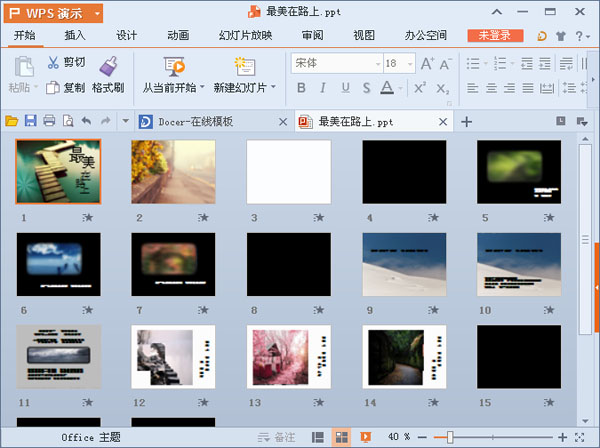The height and width of the screenshot is (448, 600).
Task: Open the WPS 演示 application menu dropdown
Action: click(x=97, y=14)
